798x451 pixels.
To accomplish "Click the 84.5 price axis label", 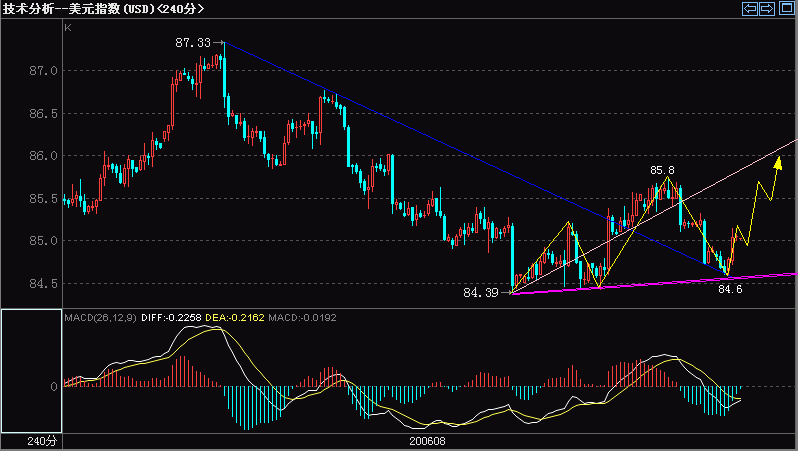I will [43, 284].
